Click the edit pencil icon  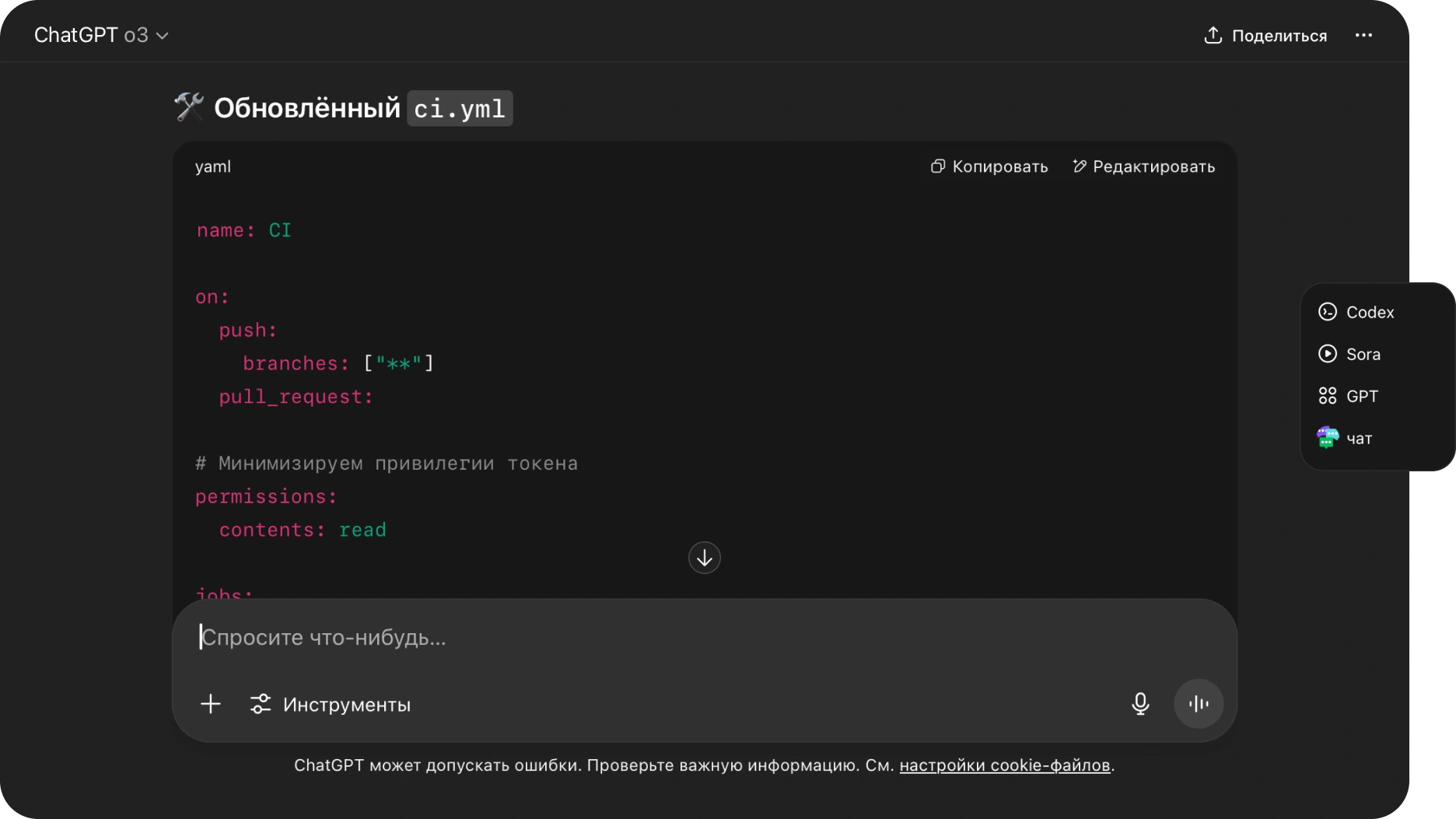click(1079, 166)
